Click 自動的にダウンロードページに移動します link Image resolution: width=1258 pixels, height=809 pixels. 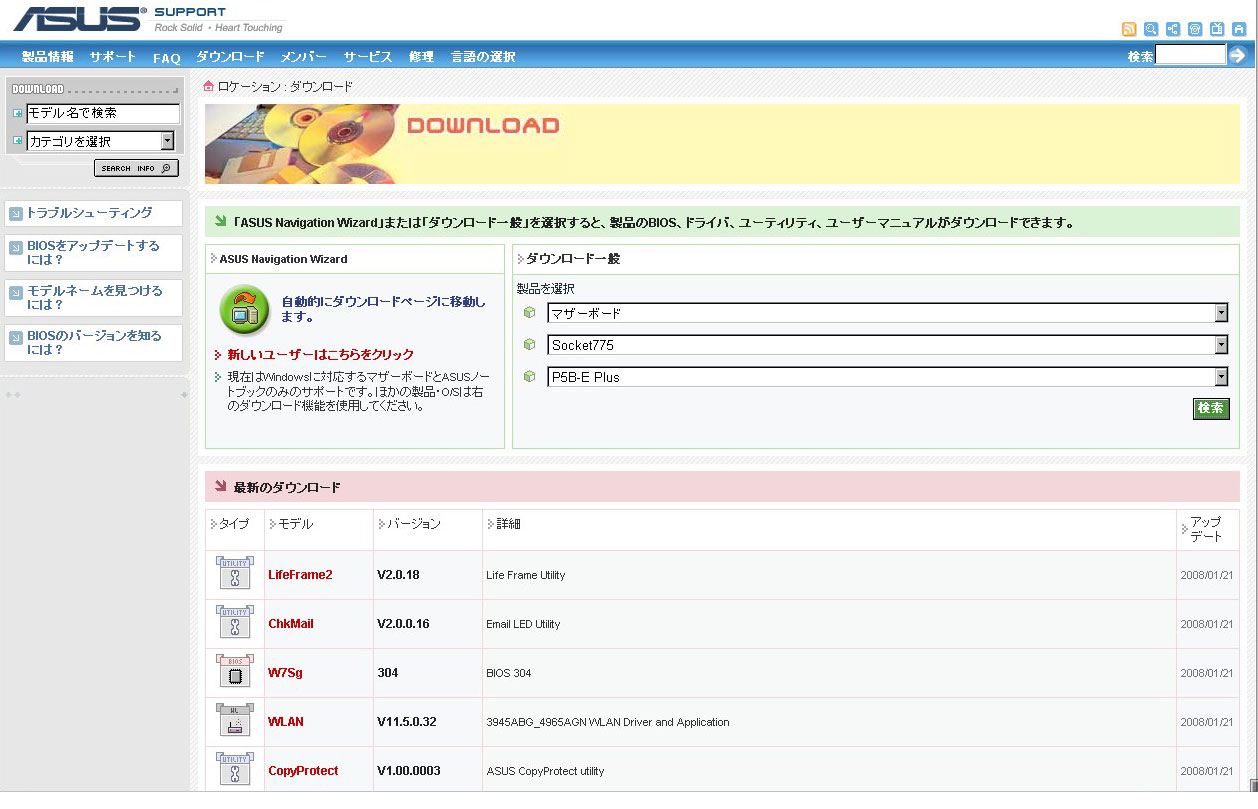pos(383,309)
